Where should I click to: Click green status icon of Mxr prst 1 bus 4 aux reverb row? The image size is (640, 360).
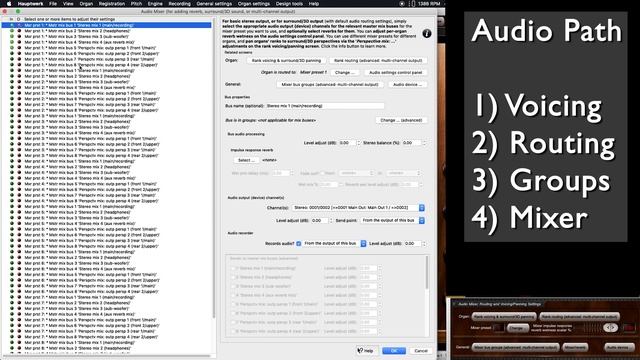pyautogui.click(x=12, y=42)
